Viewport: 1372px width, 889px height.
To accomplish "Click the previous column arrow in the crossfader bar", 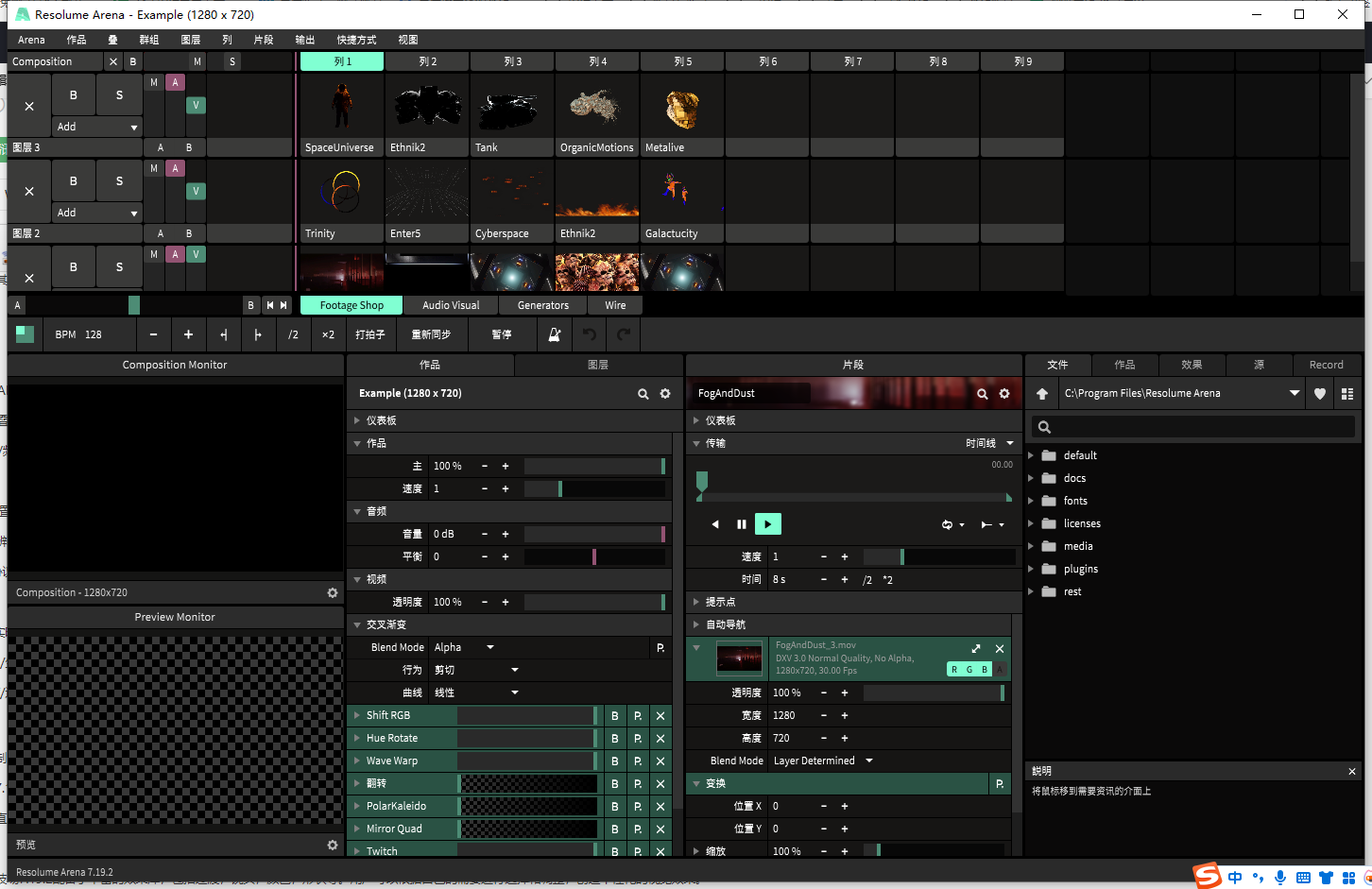I will coord(270,305).
